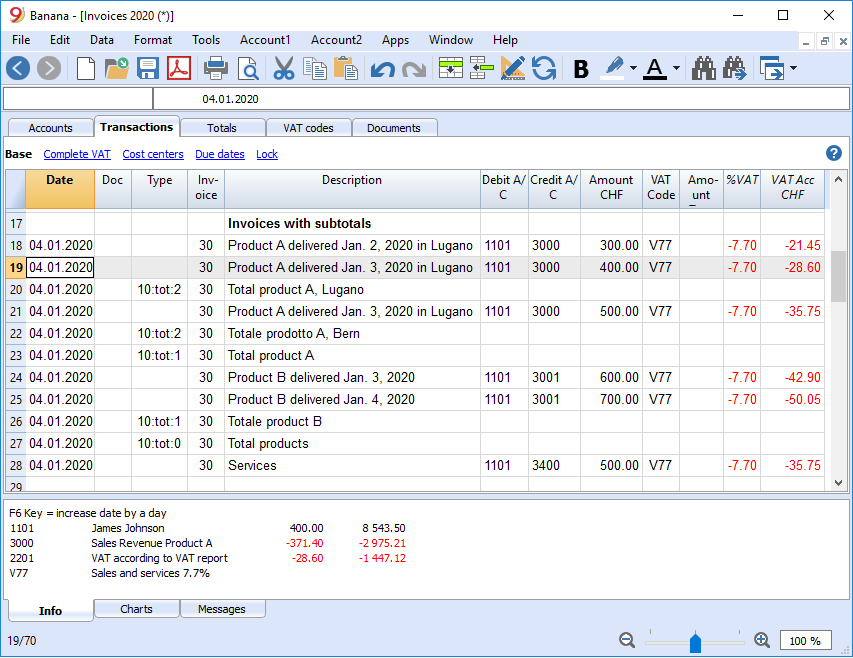
Task: Save the file using the floppy disk icon
Action: point(147,69)
